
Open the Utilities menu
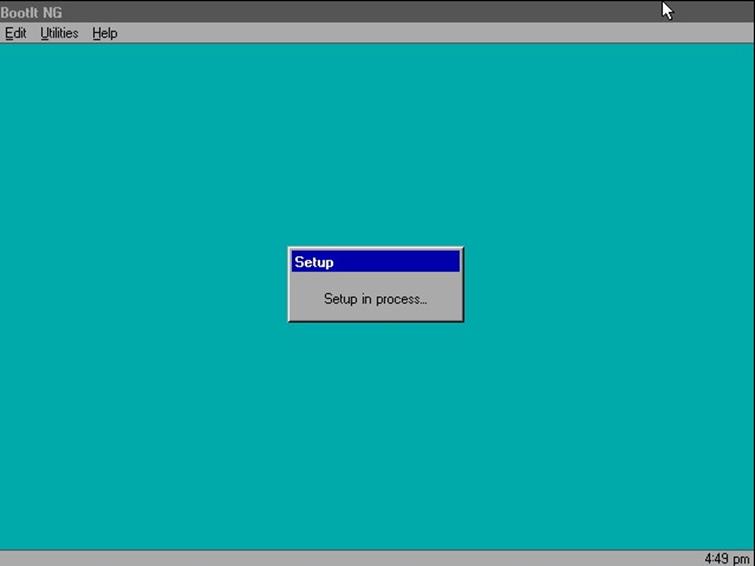click(59, 33)
